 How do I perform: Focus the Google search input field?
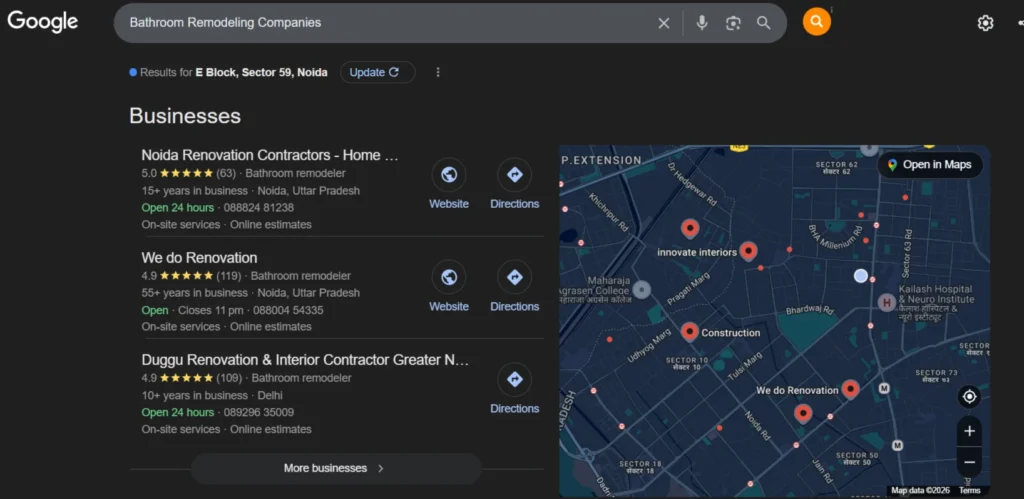pos(380,22)
